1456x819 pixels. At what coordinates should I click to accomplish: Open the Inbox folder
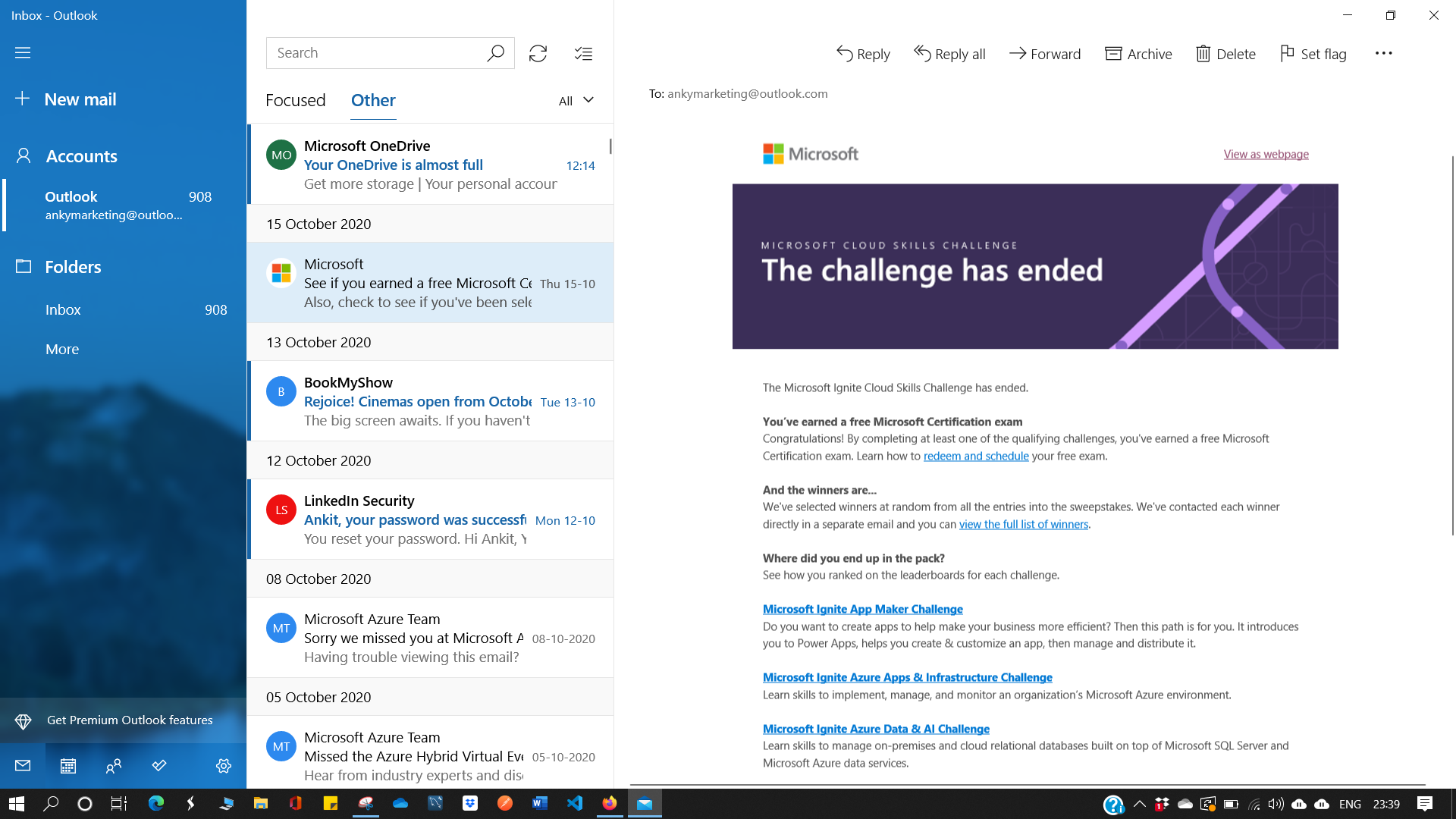(x=123, y=309)
